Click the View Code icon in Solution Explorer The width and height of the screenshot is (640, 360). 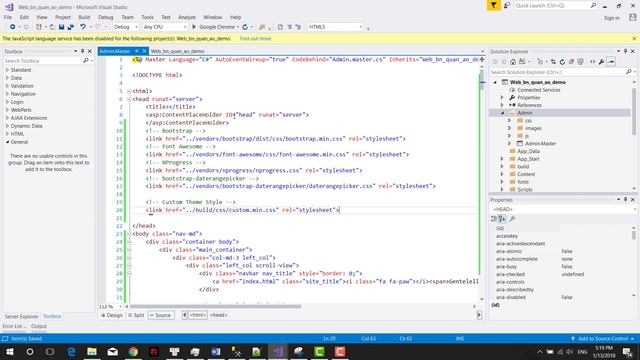click(592, 62)
